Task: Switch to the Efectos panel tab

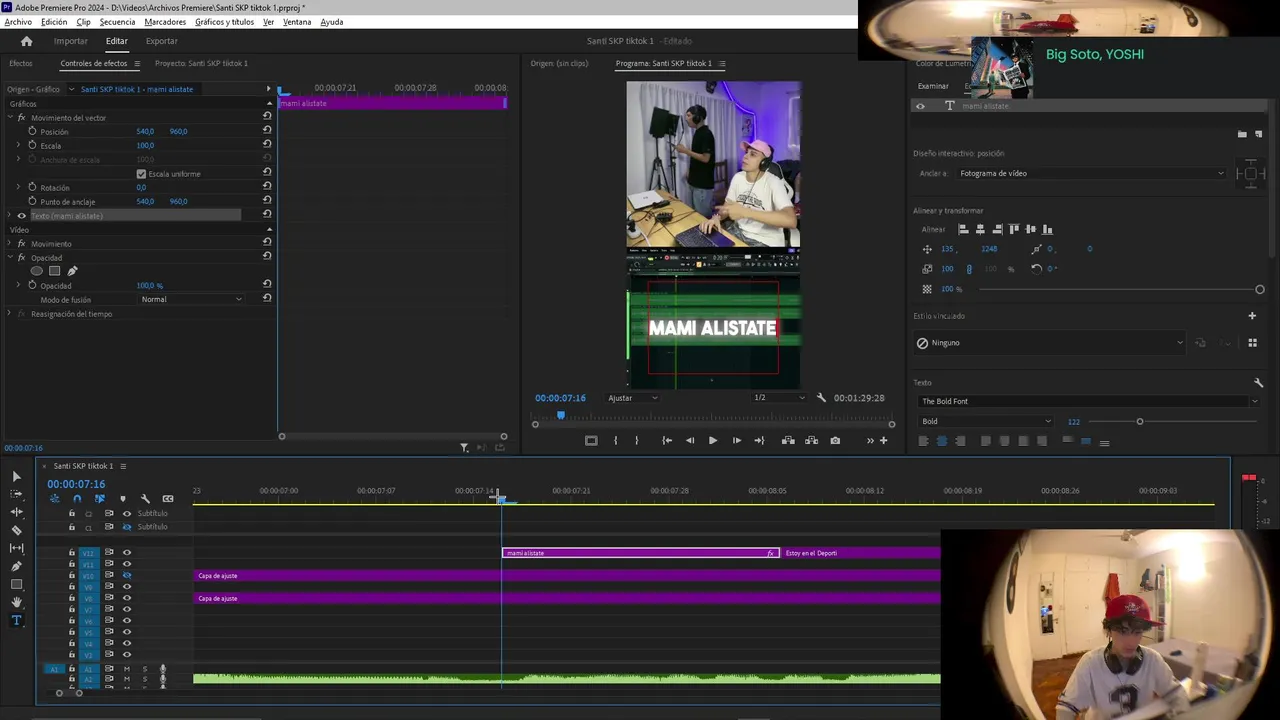Action: [x=21, y=63]
